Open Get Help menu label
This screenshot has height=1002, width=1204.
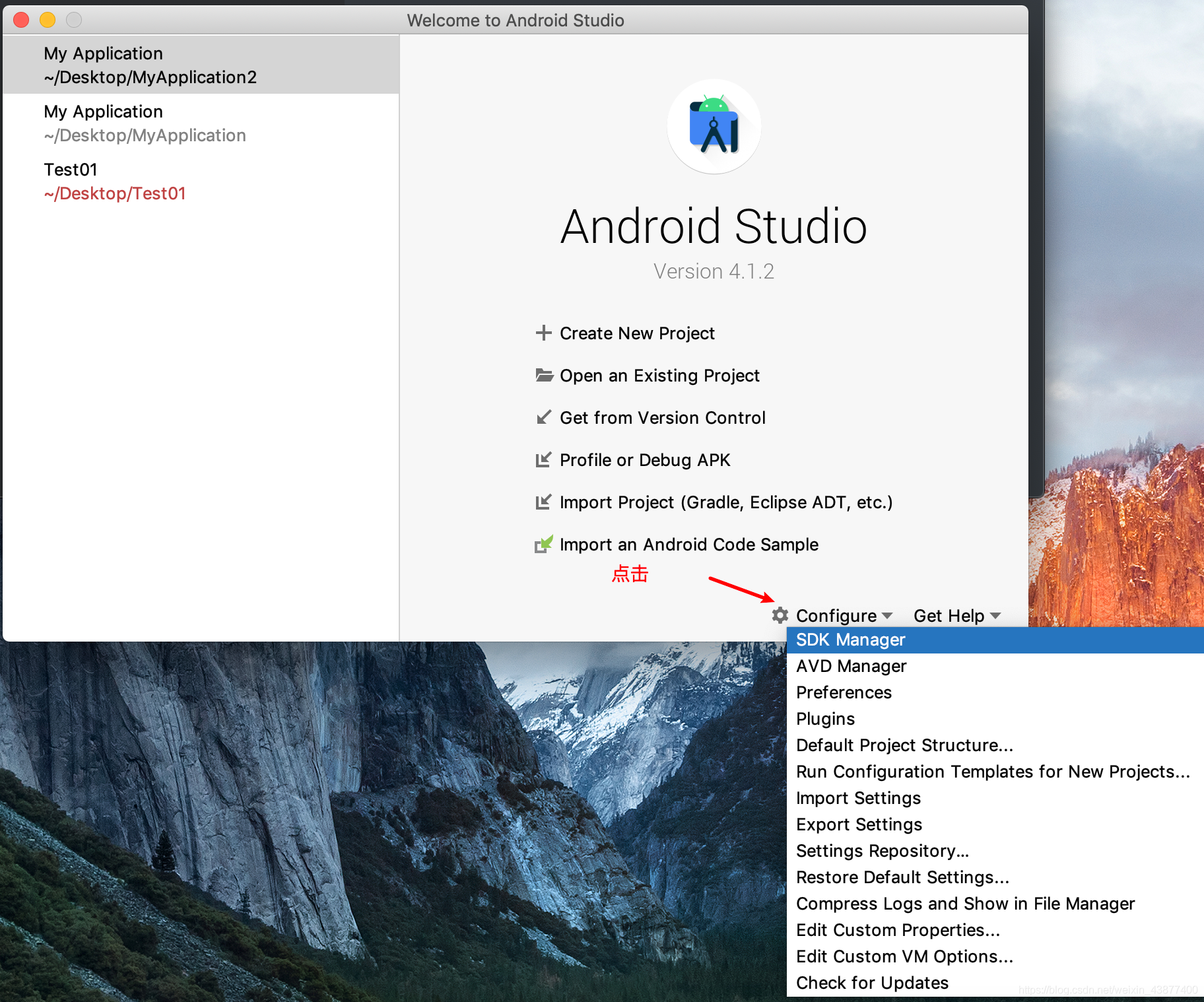tap(949, 616)
